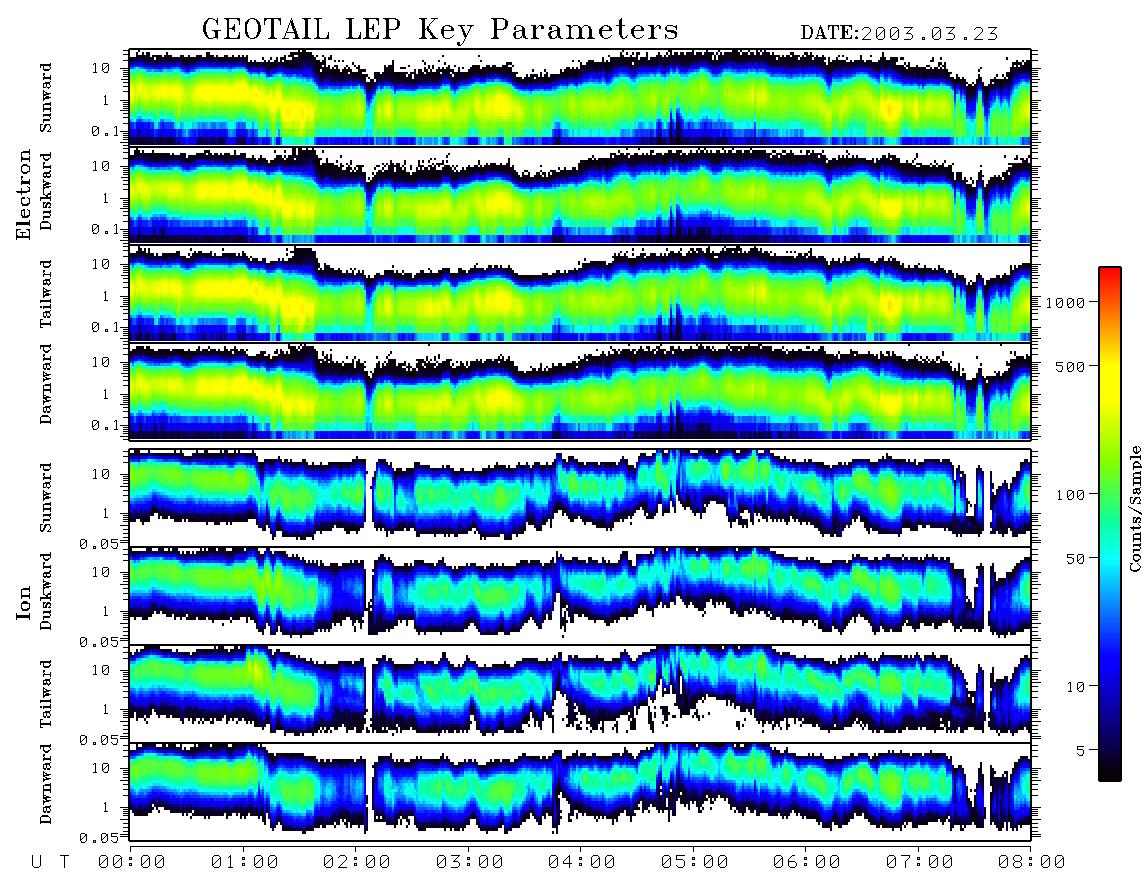Image resolution: width=1142 pixels, height=880 pixels.
Task: Click the "02:00" time tick label
Action: pyautogui.click(x=357, y=863)
